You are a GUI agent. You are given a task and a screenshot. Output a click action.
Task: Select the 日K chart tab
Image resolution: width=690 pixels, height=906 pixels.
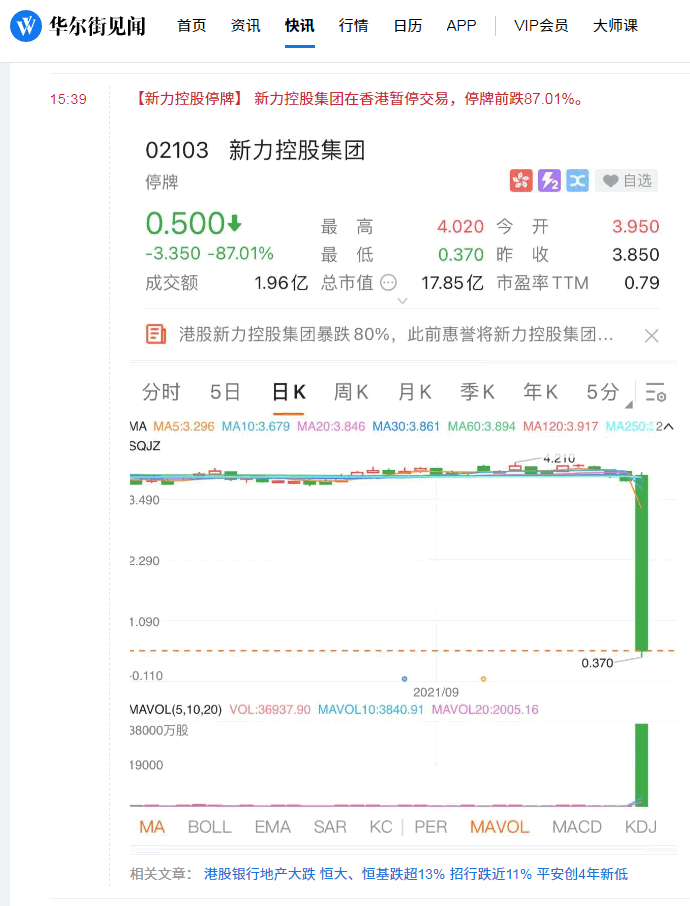click(x=288, y=392)
